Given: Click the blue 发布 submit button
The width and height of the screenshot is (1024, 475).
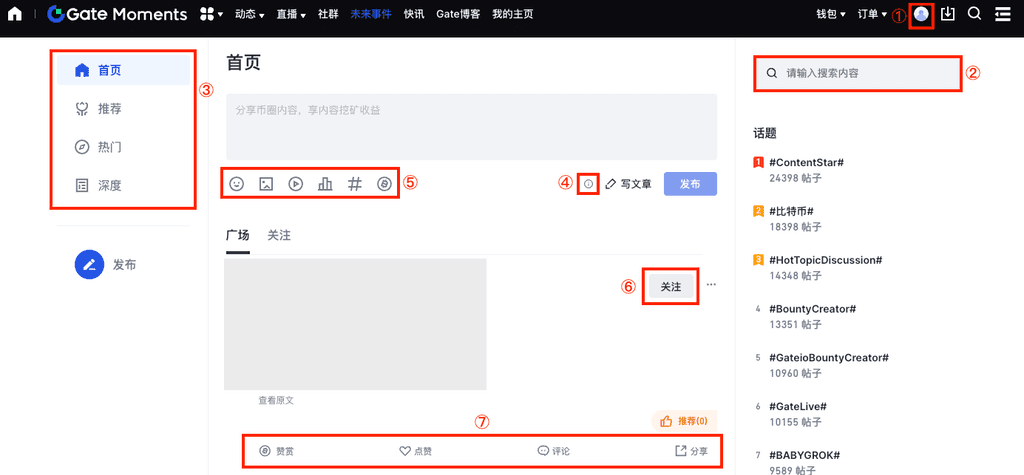Looking at the screenshot, I should pos(690,184).
